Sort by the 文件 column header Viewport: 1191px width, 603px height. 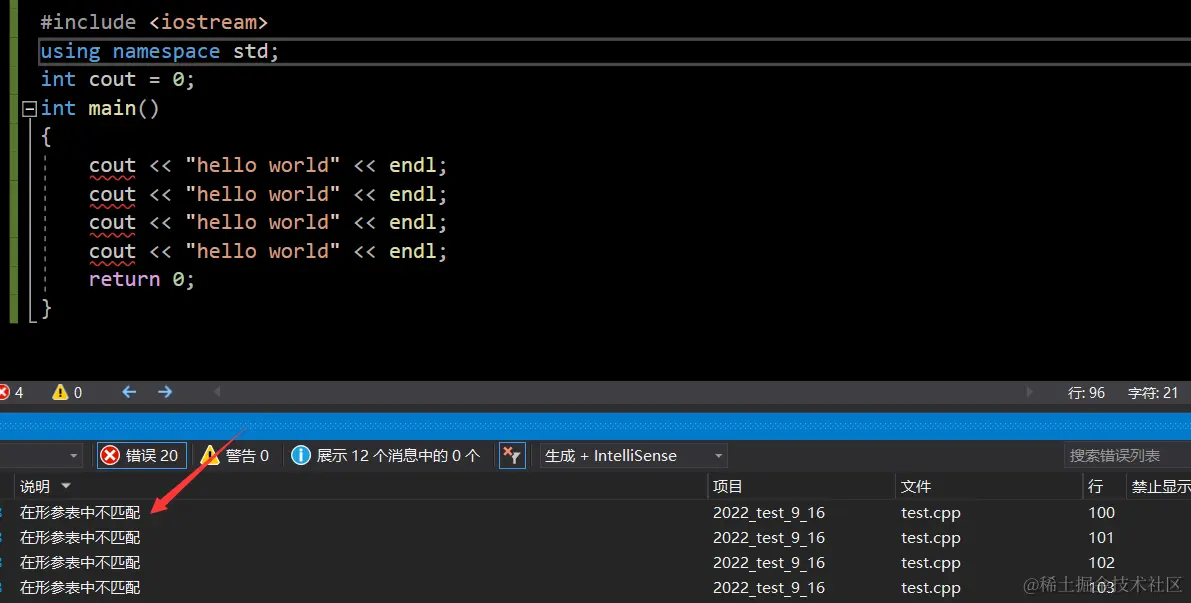point(916,486)
